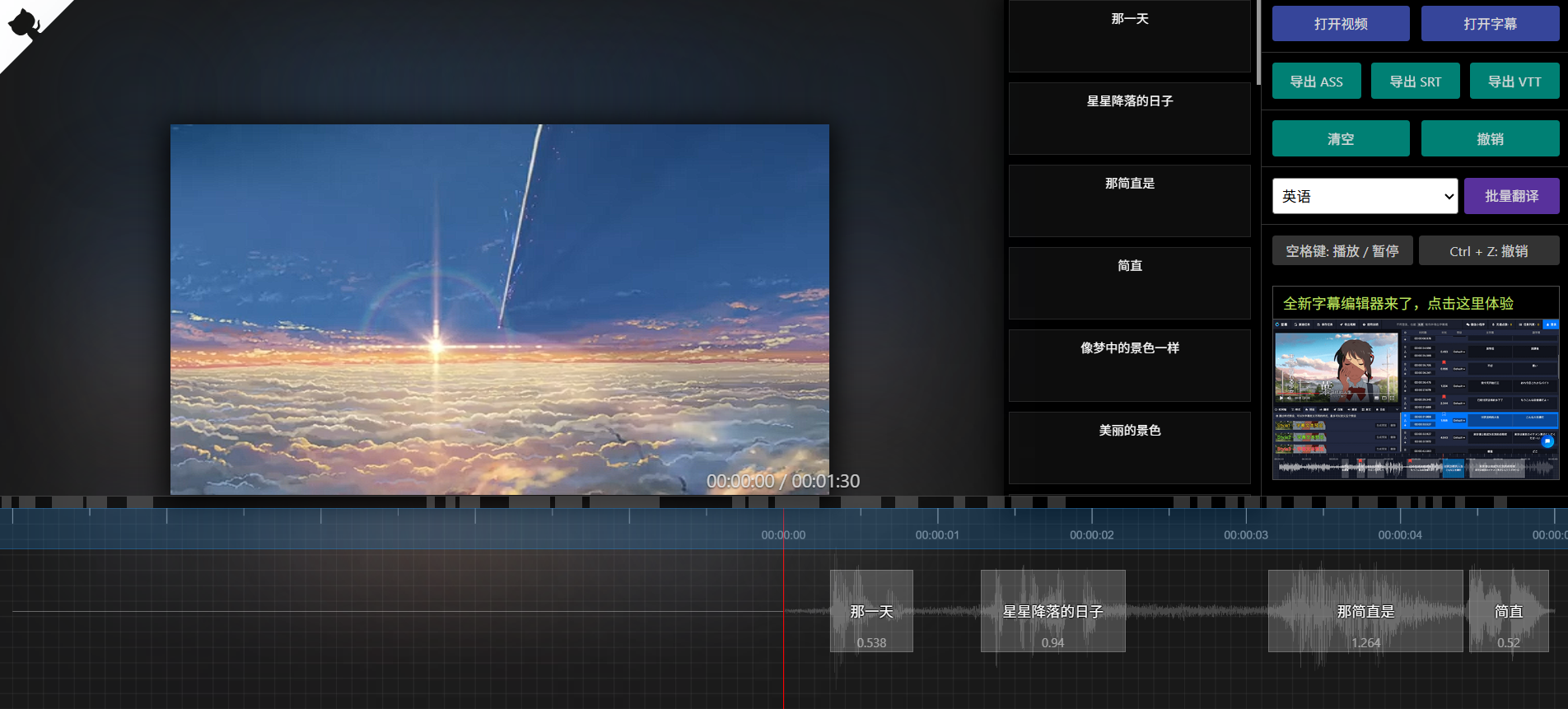This screenshot has height=709, width=1568.
Task: Click the 空格键: 播放 / 暂停 hint
Action: pyautogui.click(x=1342, y=251)
